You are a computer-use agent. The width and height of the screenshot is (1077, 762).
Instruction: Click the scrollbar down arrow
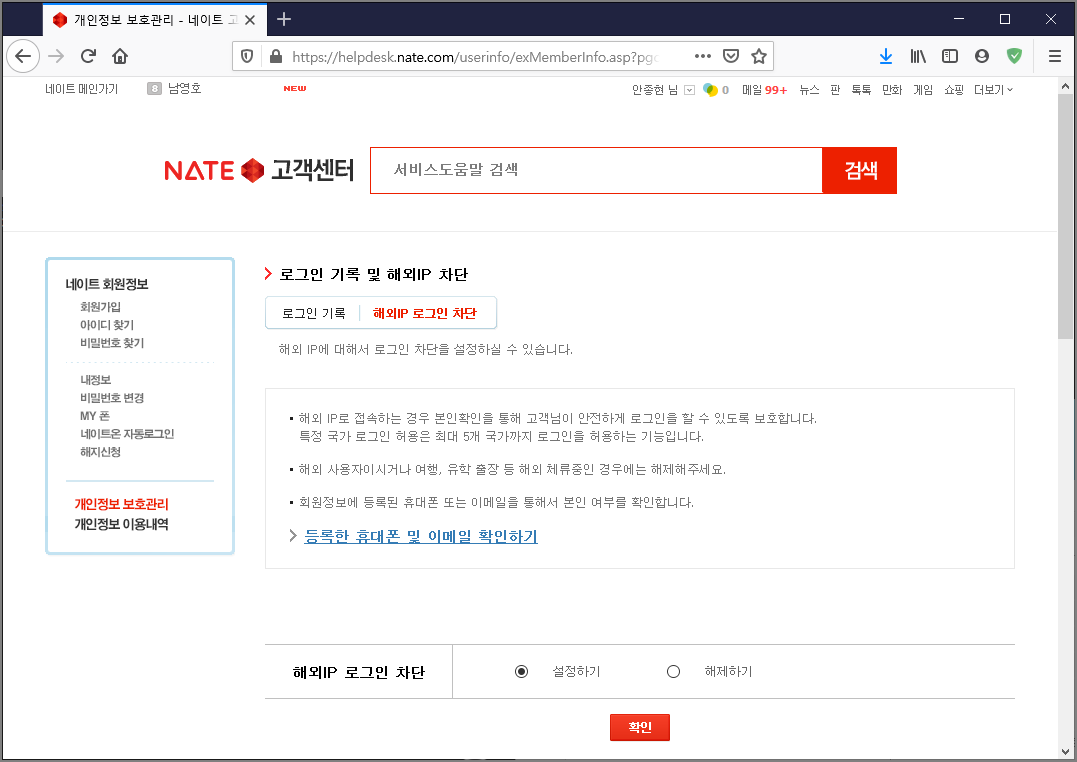(x=1065, y=752)
